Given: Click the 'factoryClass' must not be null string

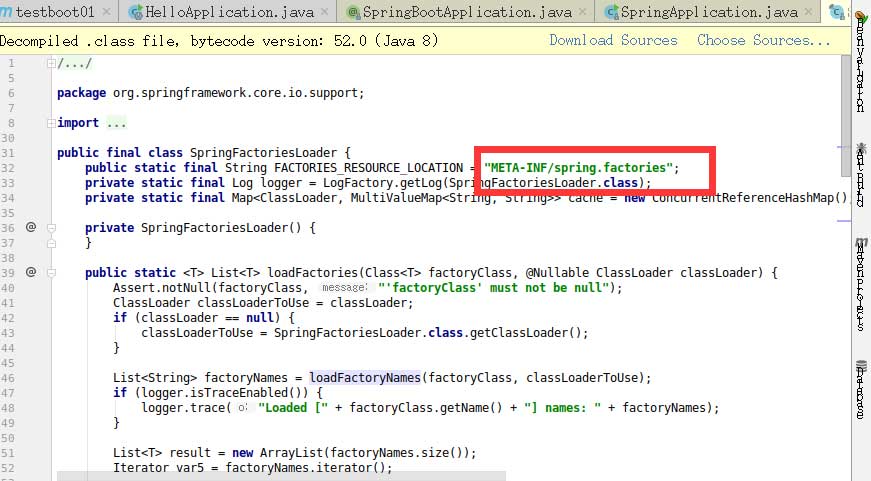Looking at the screenshot, I should pos(494,288).
